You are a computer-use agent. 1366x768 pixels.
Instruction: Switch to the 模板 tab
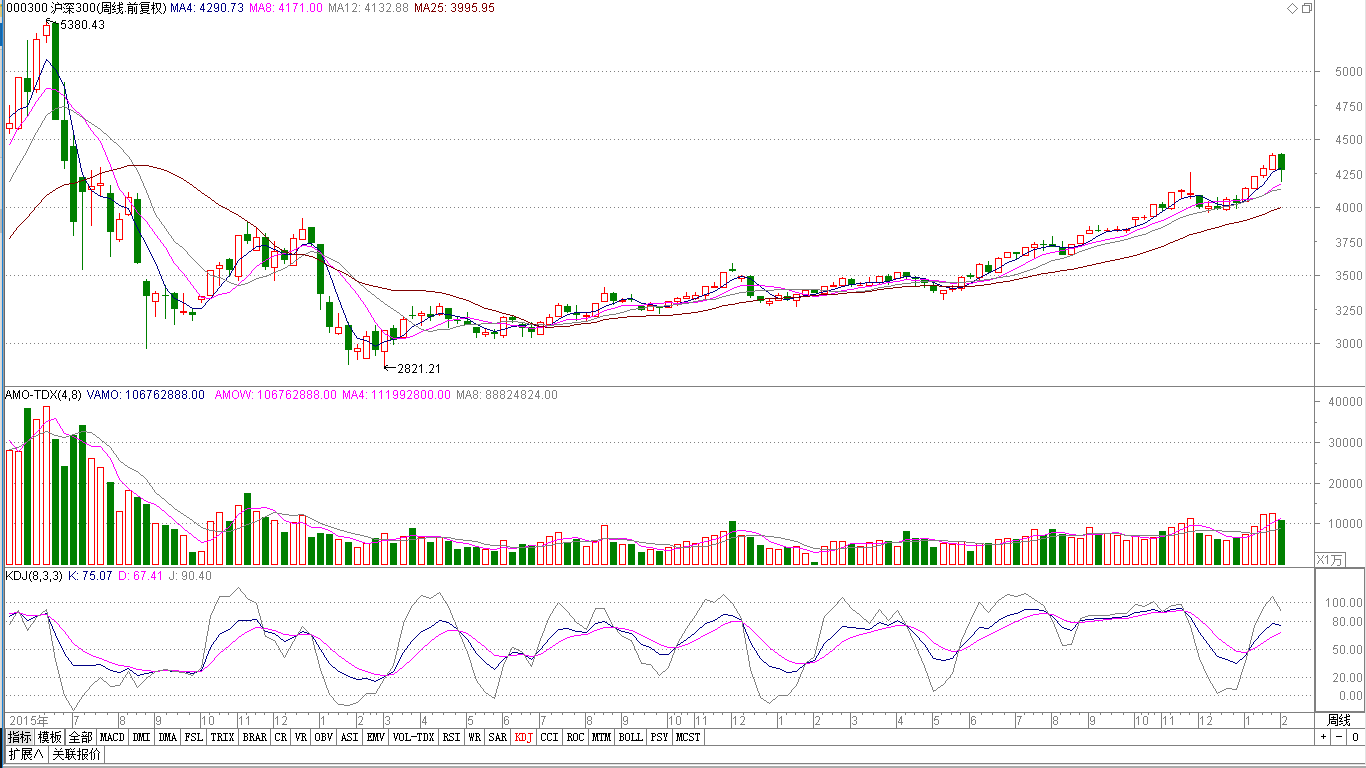(x=50, y=737)
